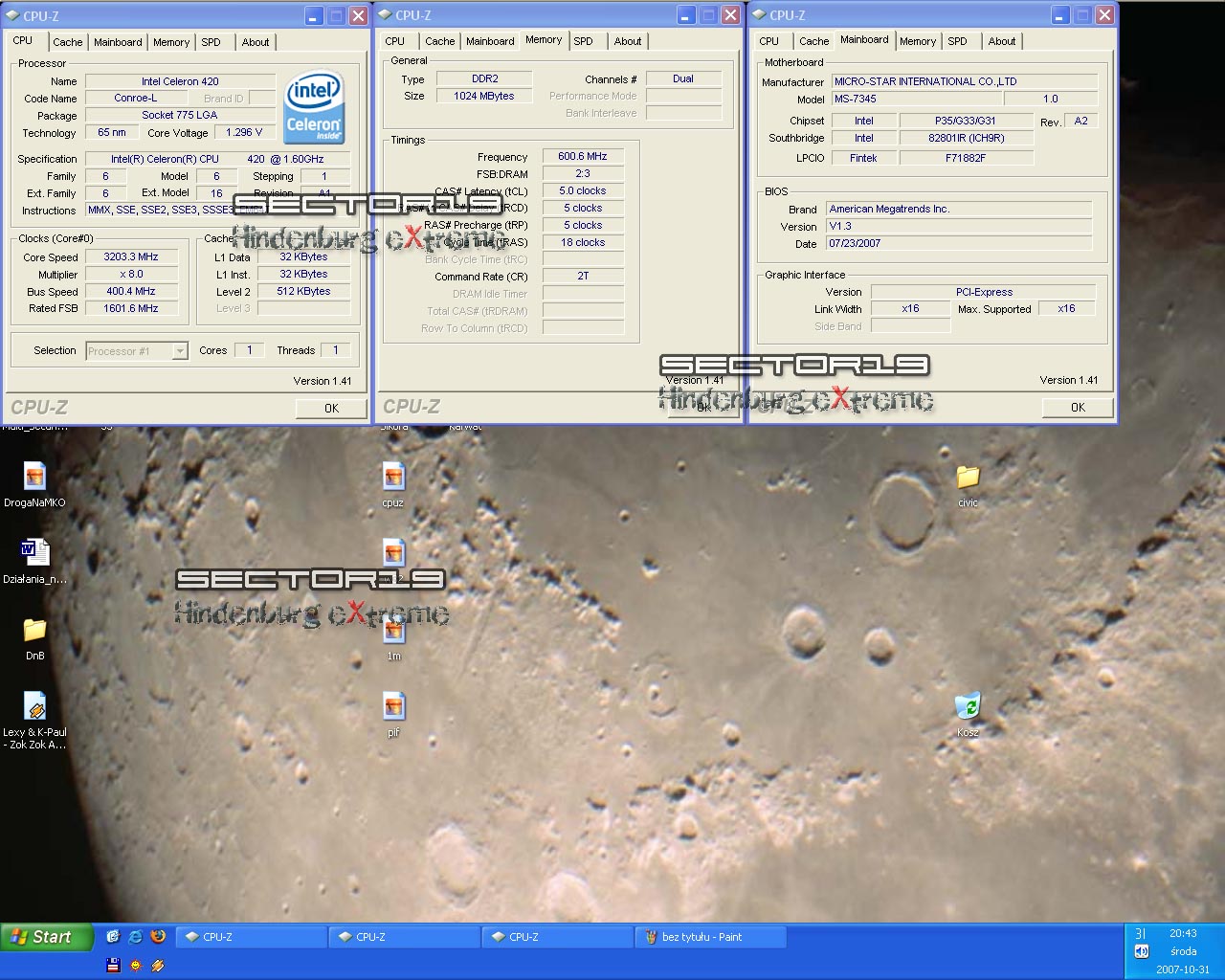This screenshot has width=1225, height=980.
Task: Click OK in the Motherboard CPU-Z window
Action: click(1078, 407)
